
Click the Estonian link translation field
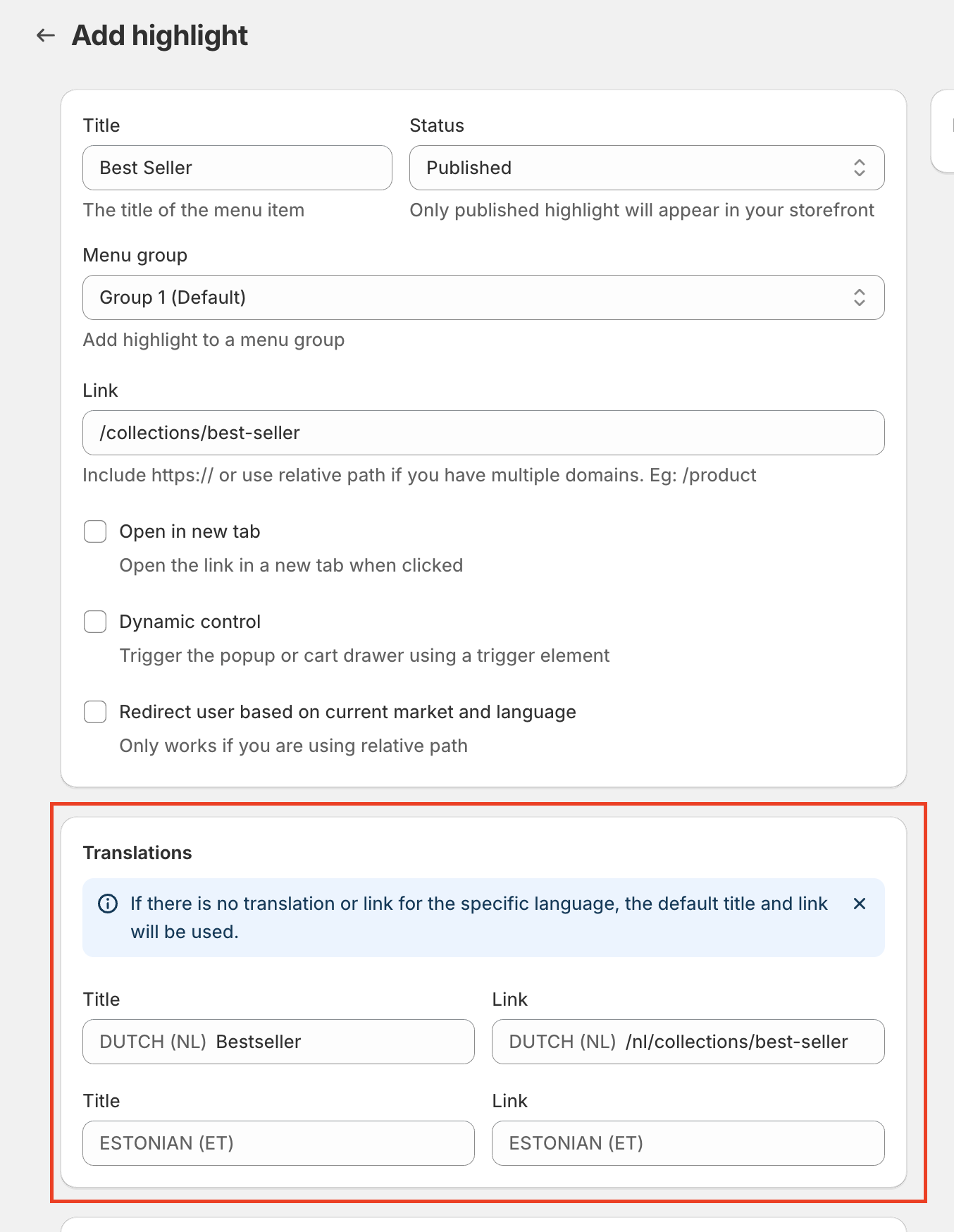tap(688, 1143)
